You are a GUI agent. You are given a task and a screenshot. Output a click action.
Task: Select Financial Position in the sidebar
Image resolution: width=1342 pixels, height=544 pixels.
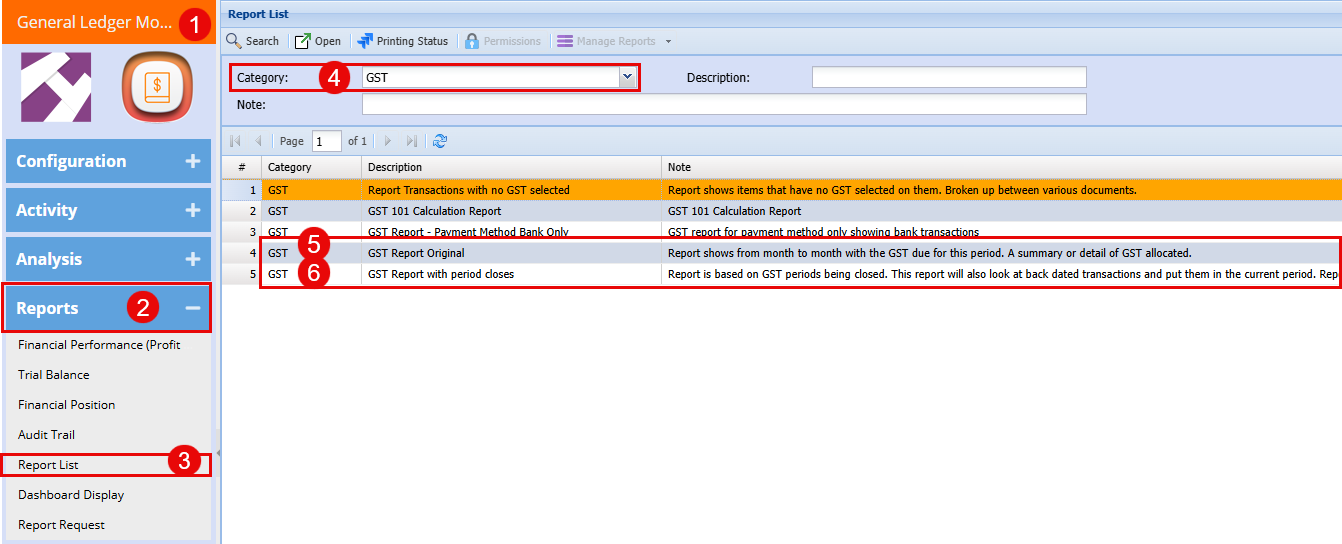[66, 405]
